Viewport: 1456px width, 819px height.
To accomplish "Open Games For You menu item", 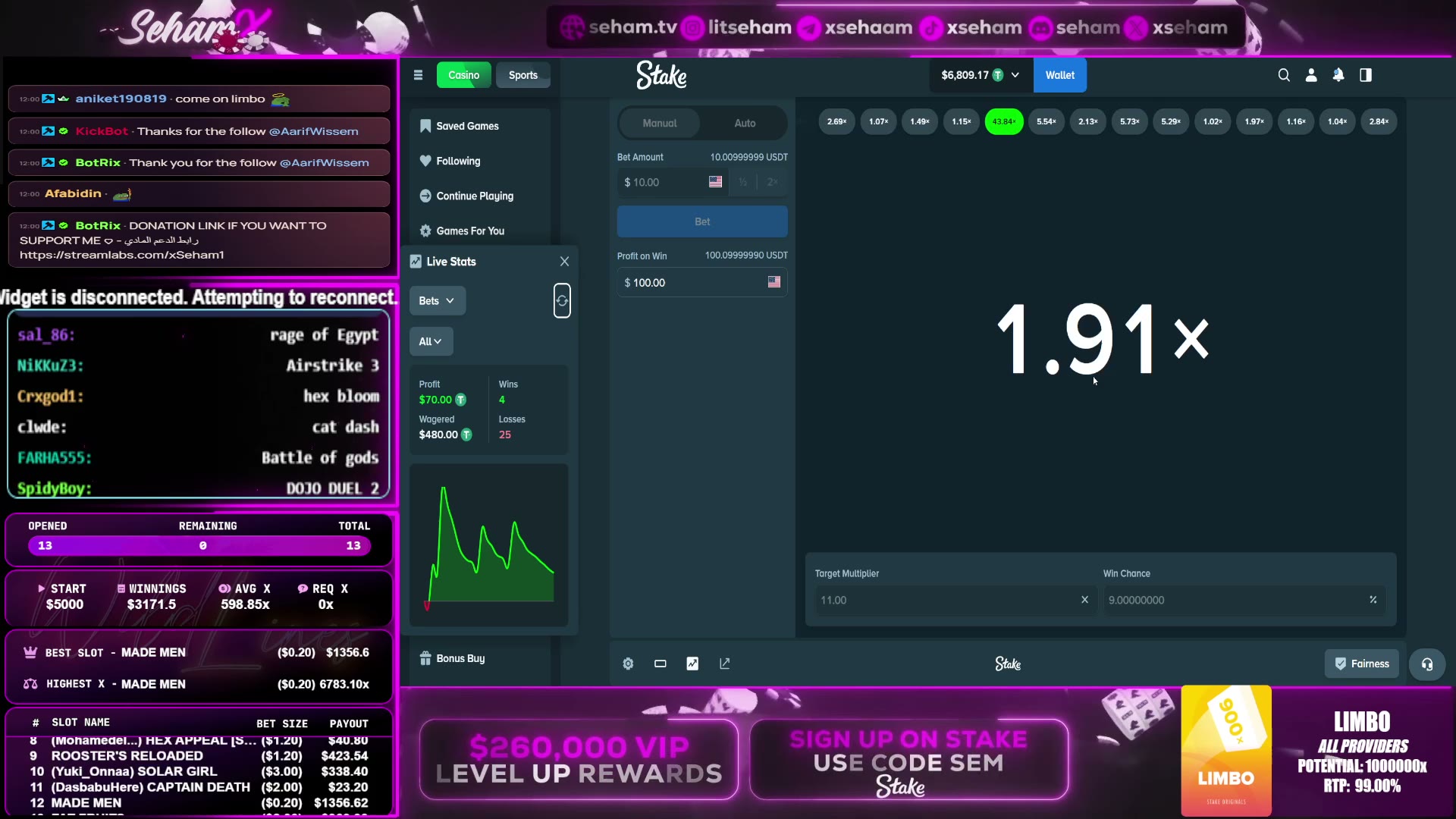I will coord(480,231).
